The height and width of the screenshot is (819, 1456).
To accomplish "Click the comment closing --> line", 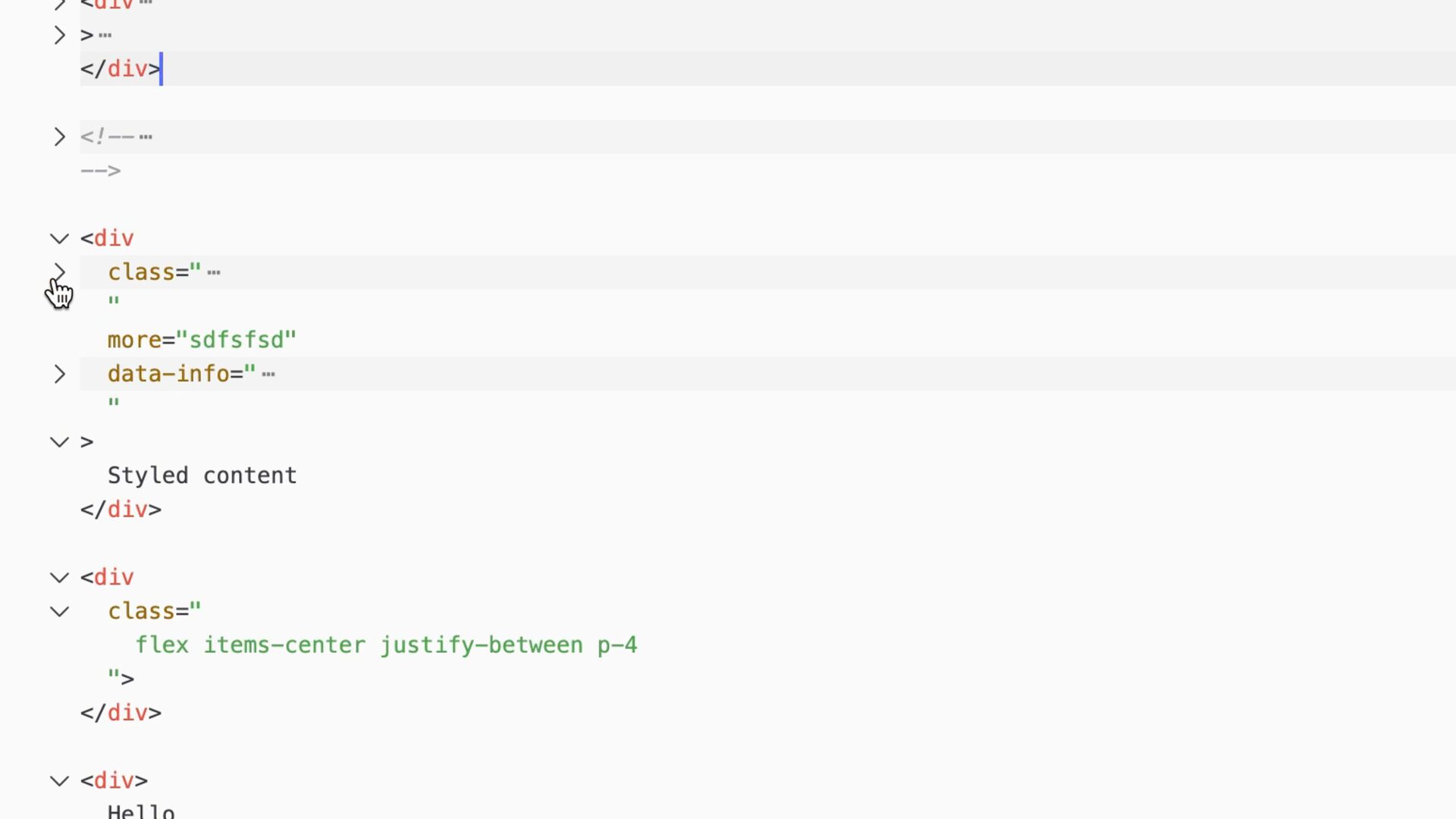I will [101, 171].
